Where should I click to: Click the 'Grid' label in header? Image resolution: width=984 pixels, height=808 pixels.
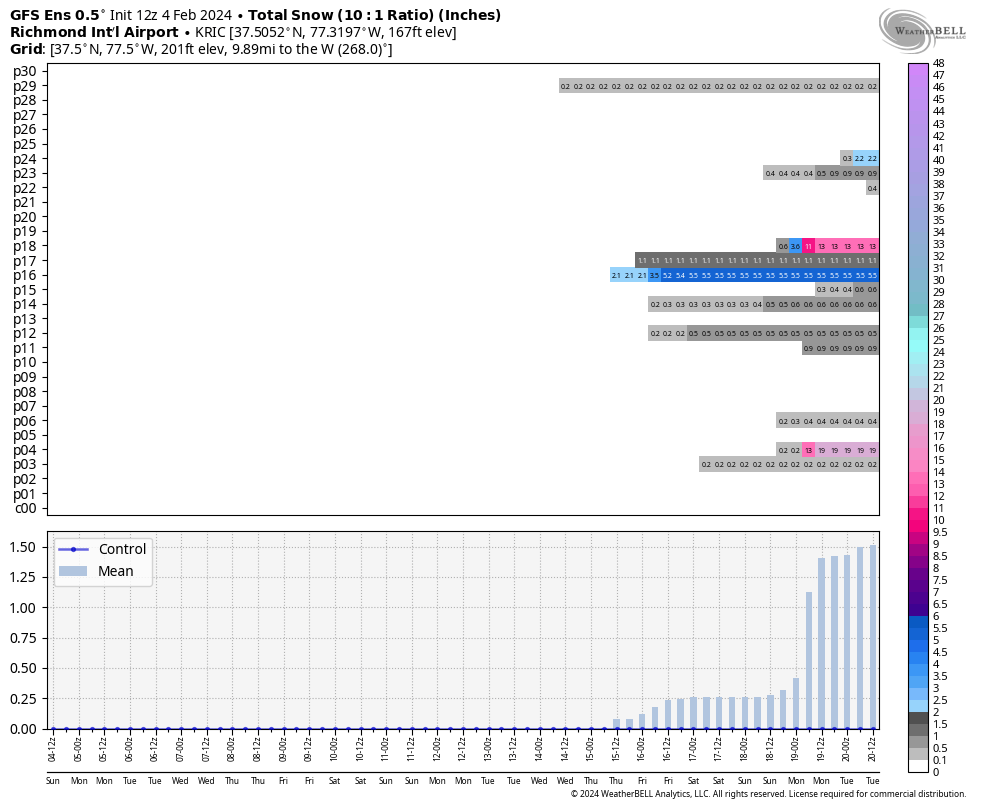(26, 49)
